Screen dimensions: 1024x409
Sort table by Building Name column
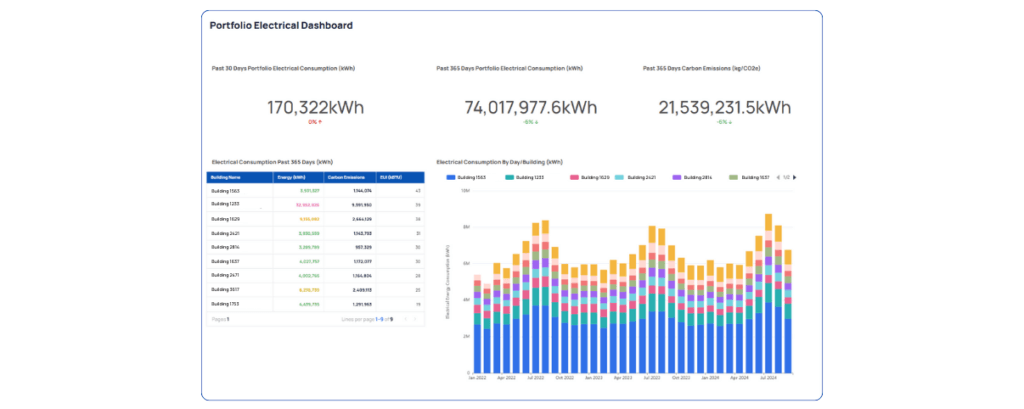226,177
